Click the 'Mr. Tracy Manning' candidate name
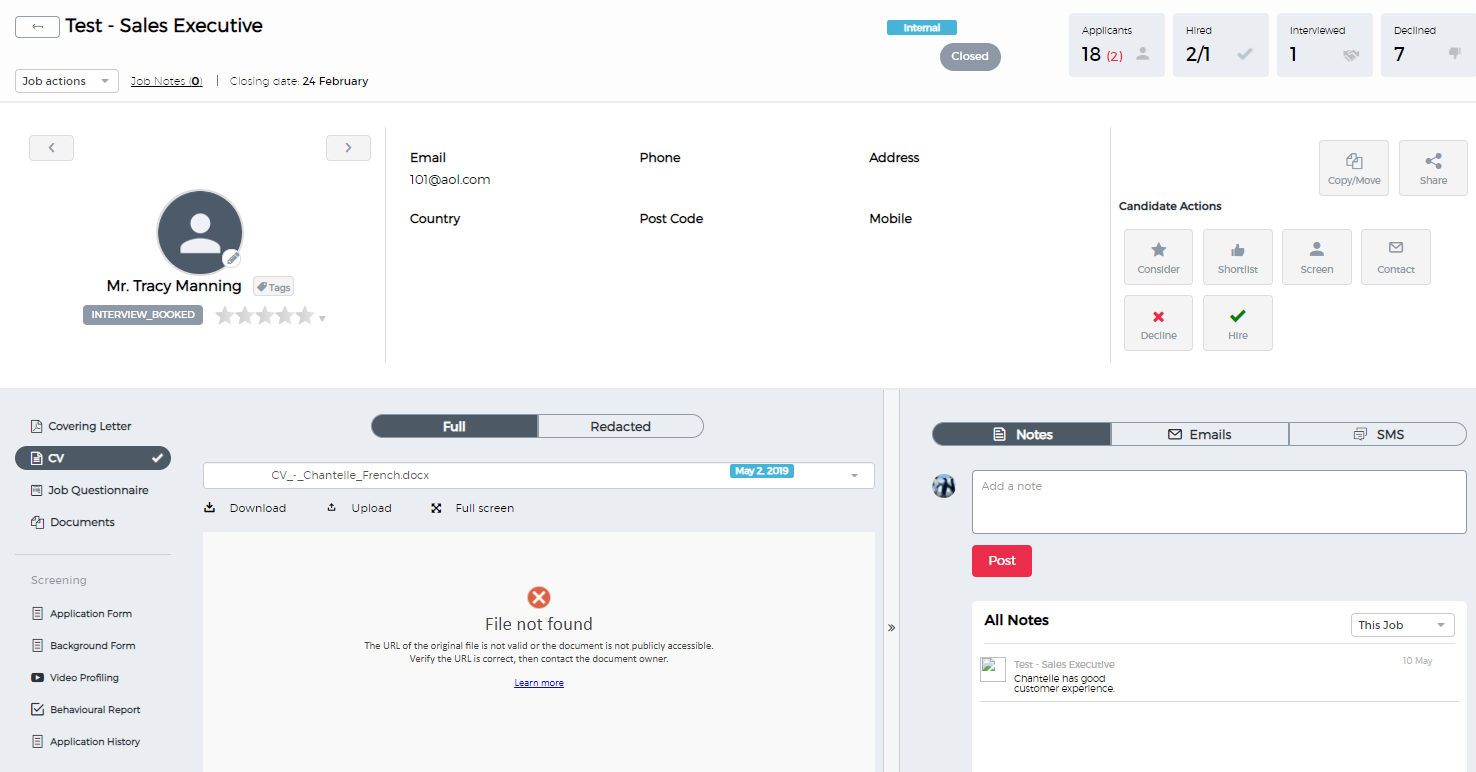1476x772 pixels. coord(174,286)
